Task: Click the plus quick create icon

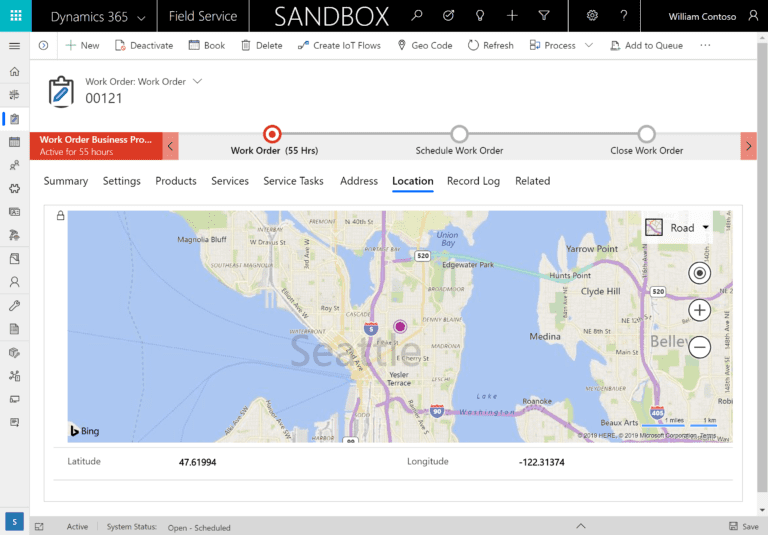Action: [x=512, y=16]
